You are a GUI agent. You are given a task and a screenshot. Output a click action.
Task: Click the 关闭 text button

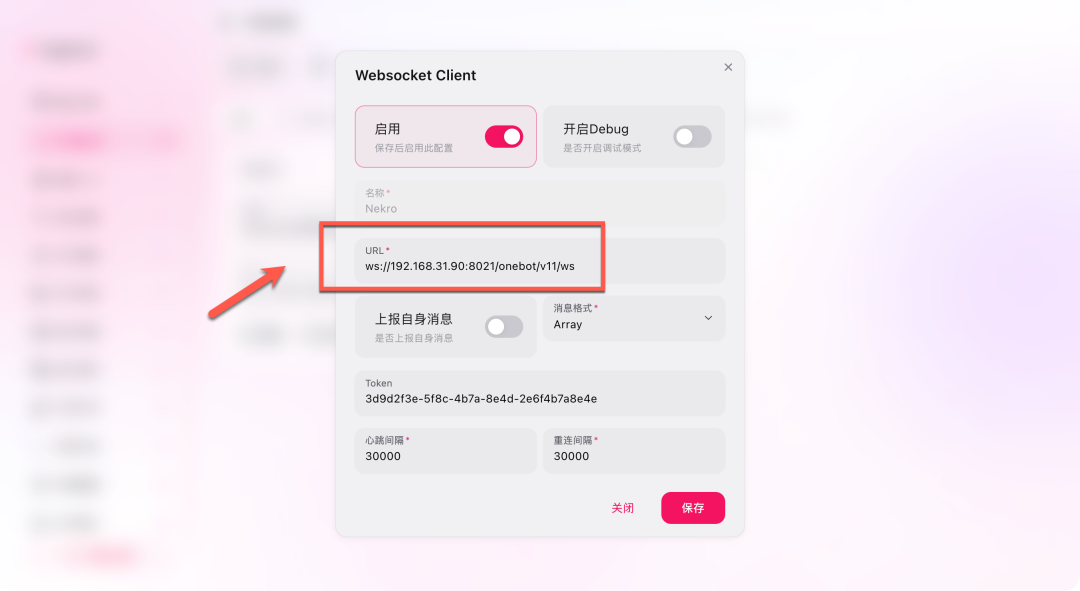tap(623, 508)
